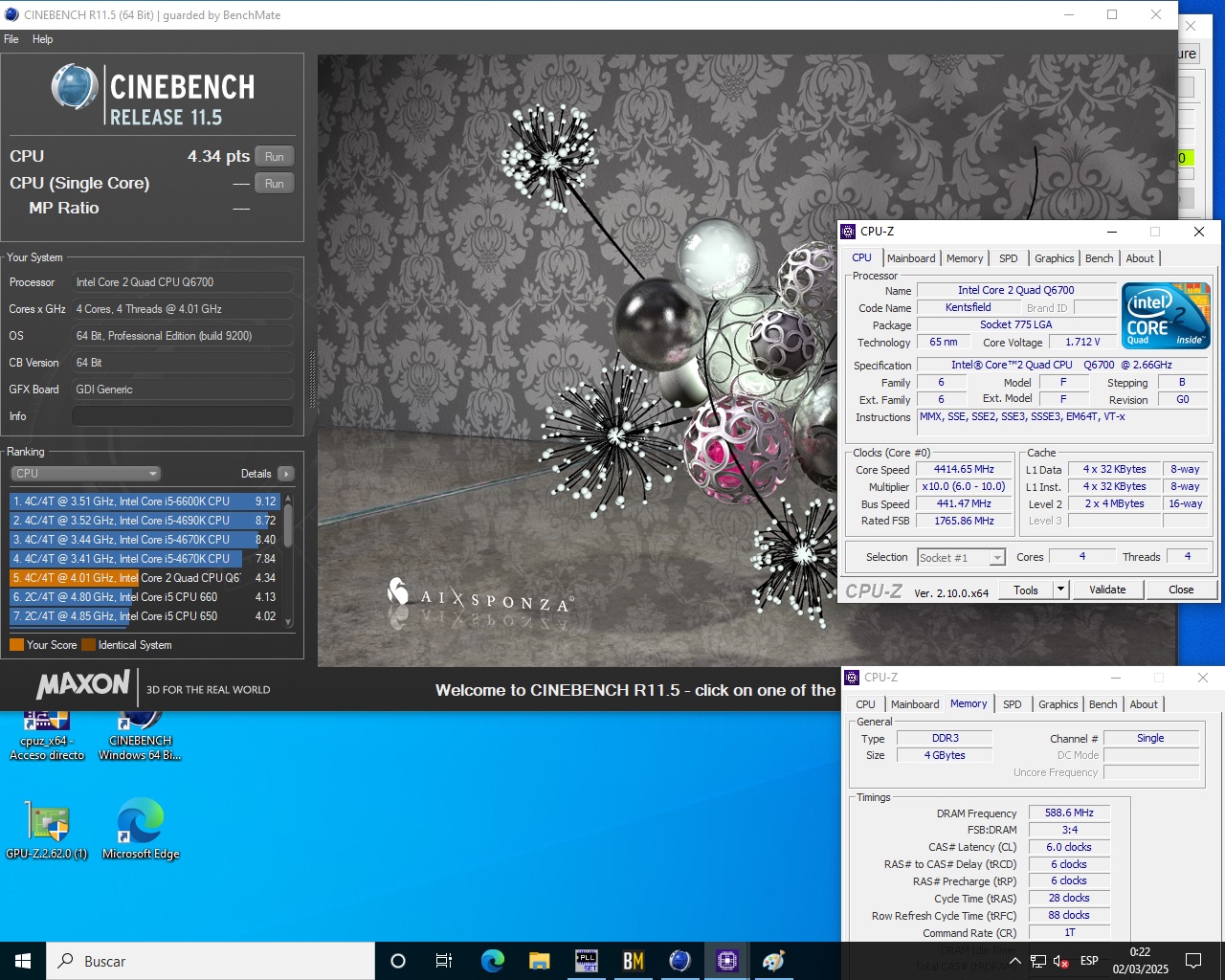Click the Paint palette taskbar icon
Image resolution: width=1225 pixels, height=980 pixels.
click(x=774, y=961)
